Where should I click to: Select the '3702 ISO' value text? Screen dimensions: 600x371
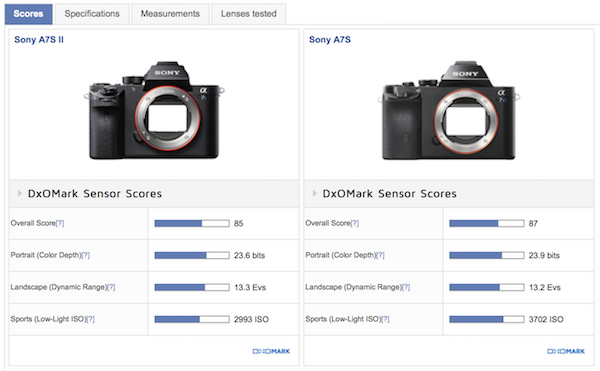[x=546, y=319]
